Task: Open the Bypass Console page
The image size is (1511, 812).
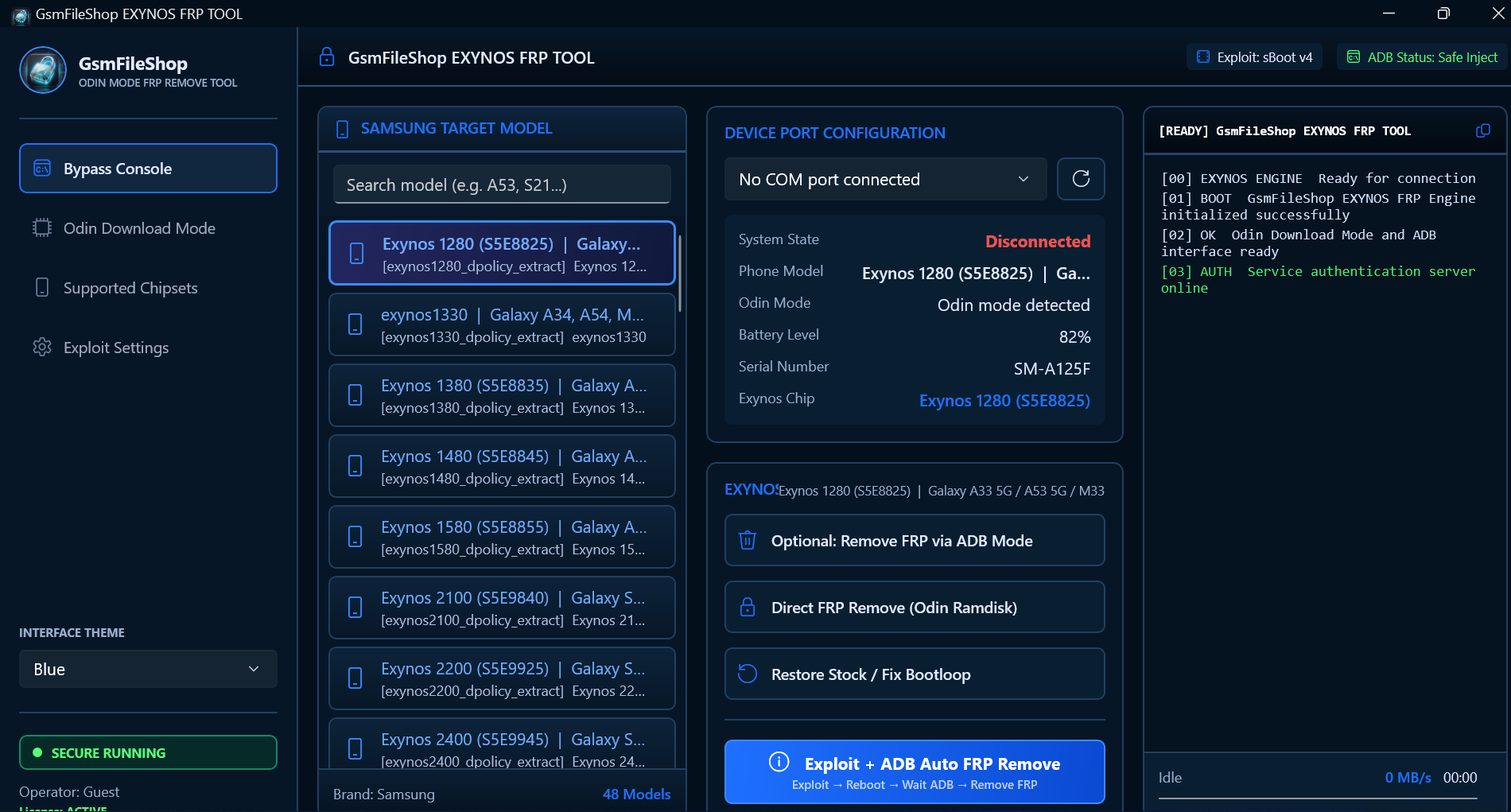Action: [148, 169]
